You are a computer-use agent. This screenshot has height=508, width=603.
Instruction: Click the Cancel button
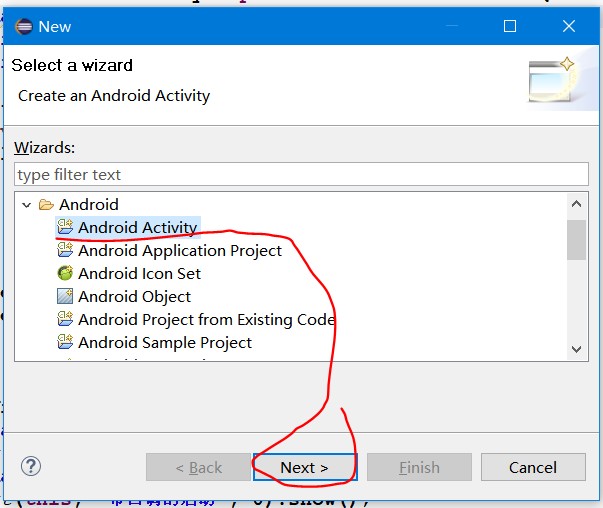coord(533,467)
